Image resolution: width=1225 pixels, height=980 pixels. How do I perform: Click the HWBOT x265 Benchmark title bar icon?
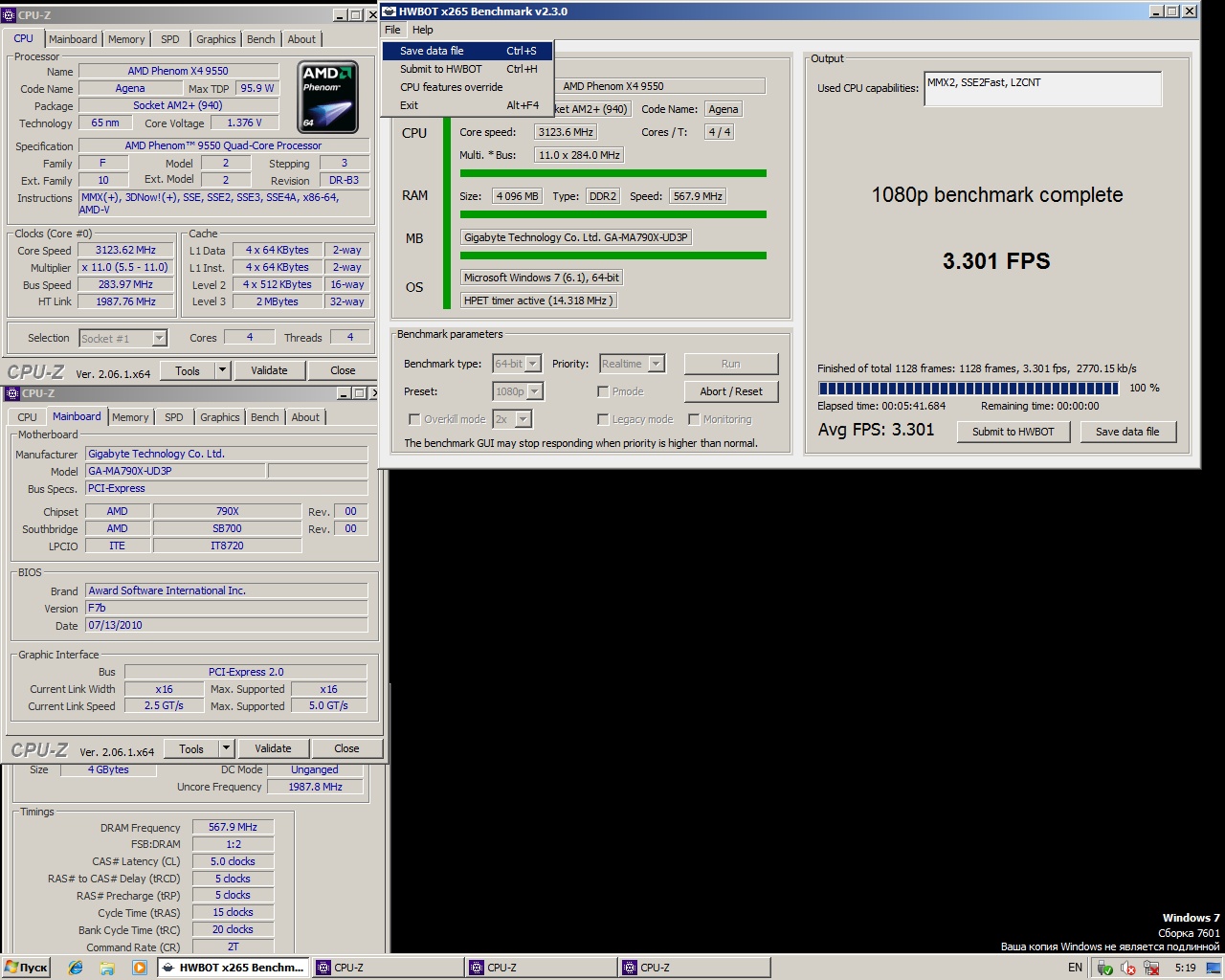point(389,11)
